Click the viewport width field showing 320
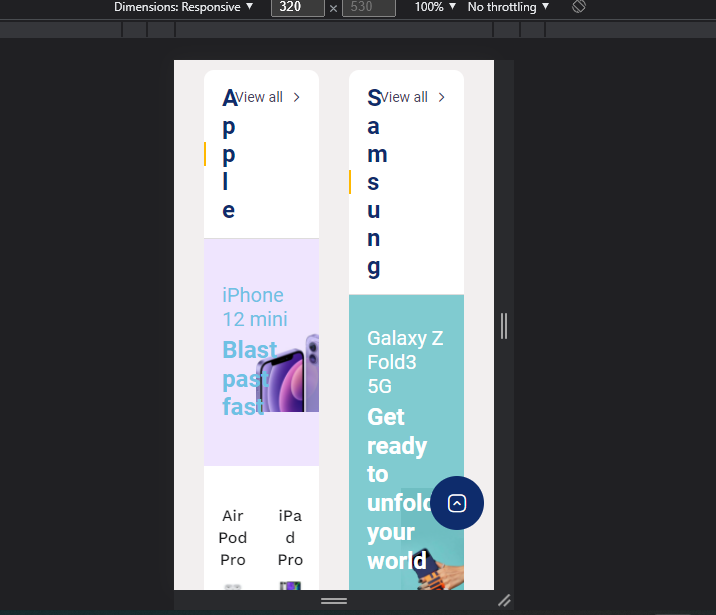The width and height of the screenshot is (716, 615). 297,7
